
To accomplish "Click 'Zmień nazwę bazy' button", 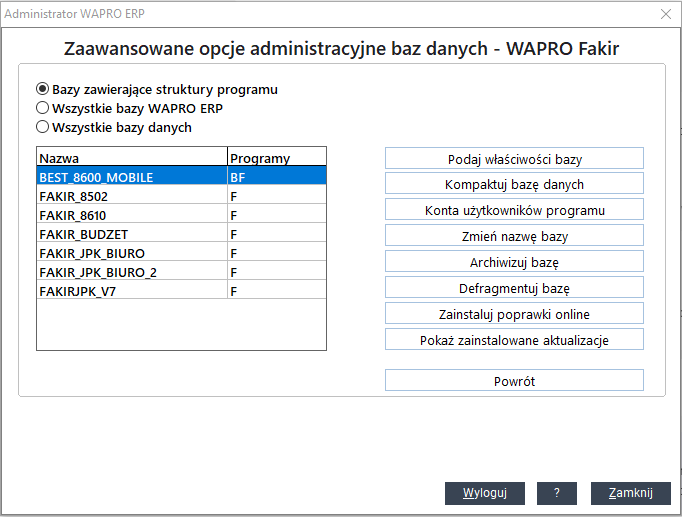I will 514,236.
